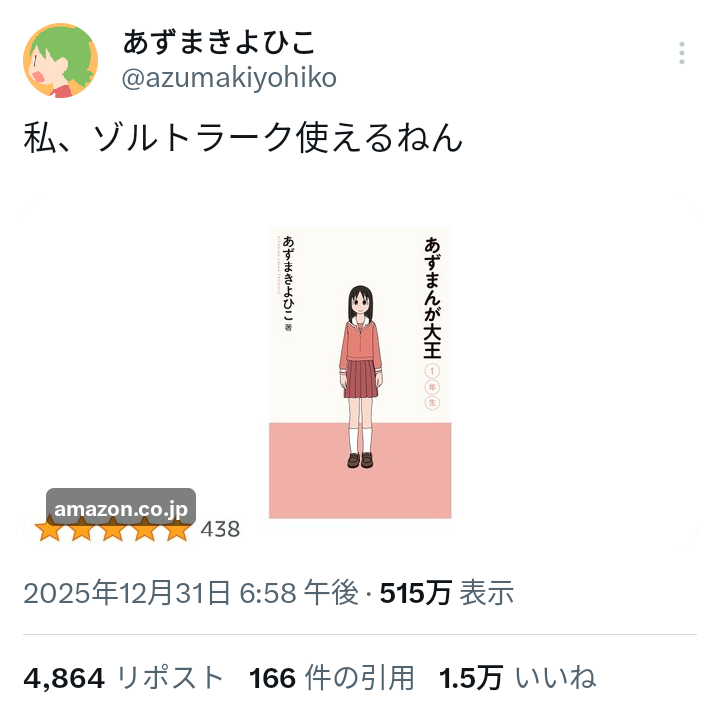Image resolution: width=720 pixels, height=715 pixels.
Task: Click the 438 review count
Action: click(220, 529)
